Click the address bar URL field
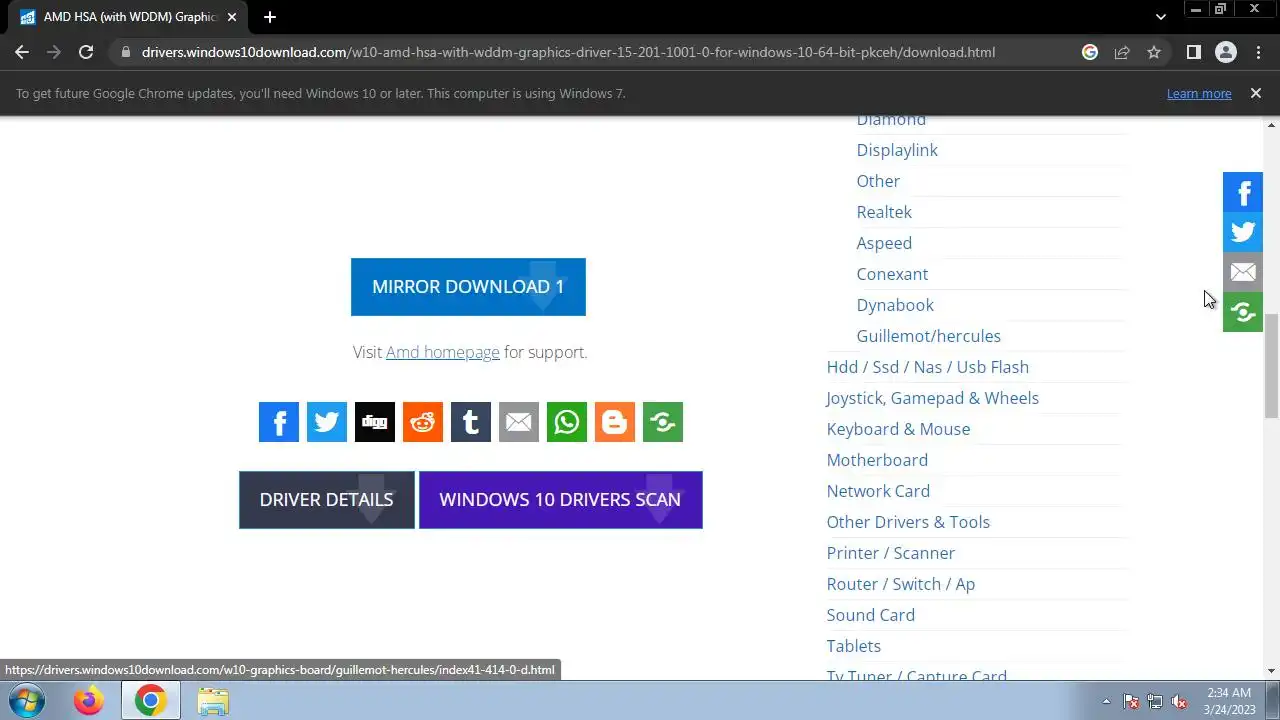 (568, 52)
